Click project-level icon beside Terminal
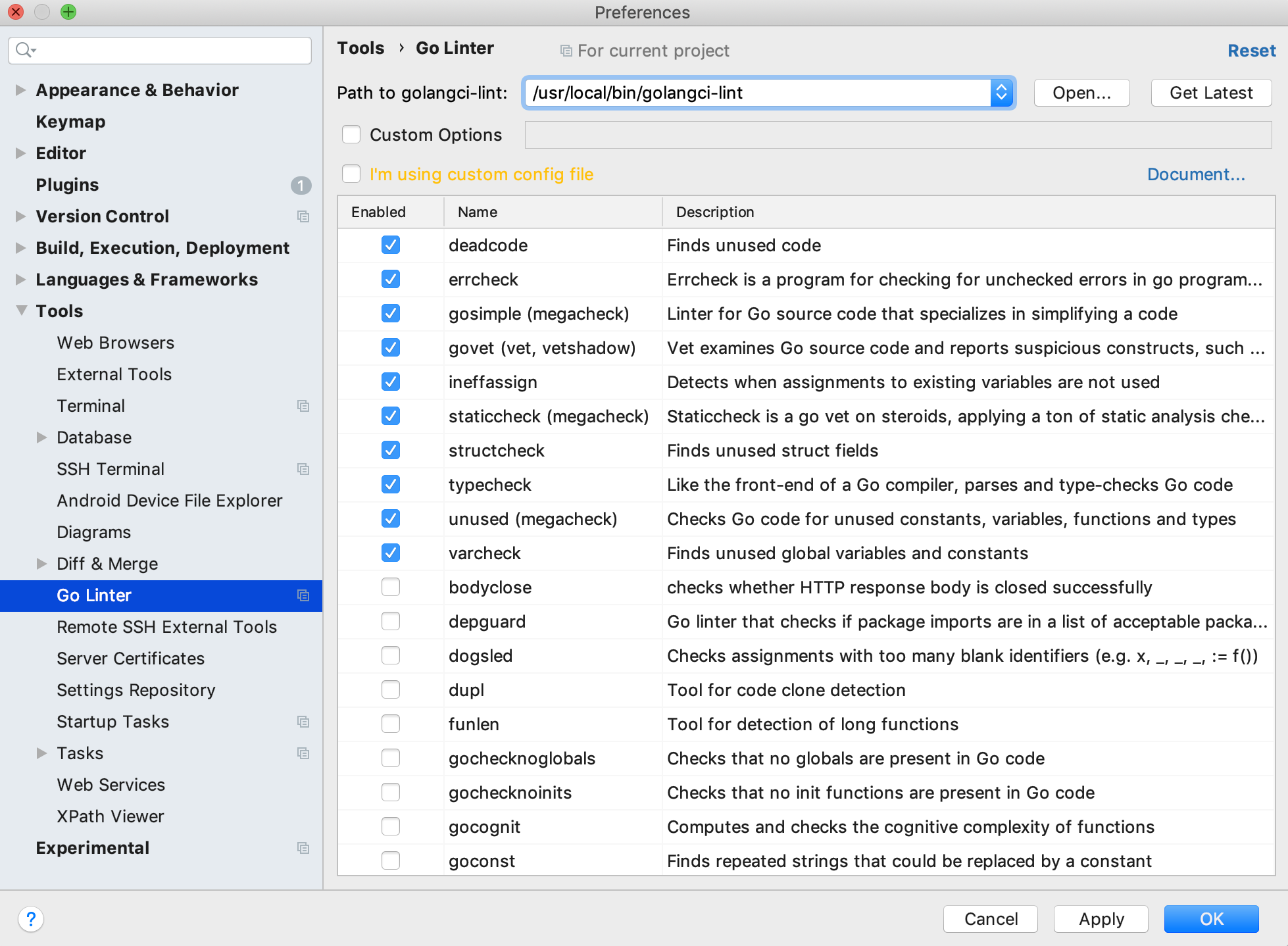The image size is (1288, 946). coord(303,406)
